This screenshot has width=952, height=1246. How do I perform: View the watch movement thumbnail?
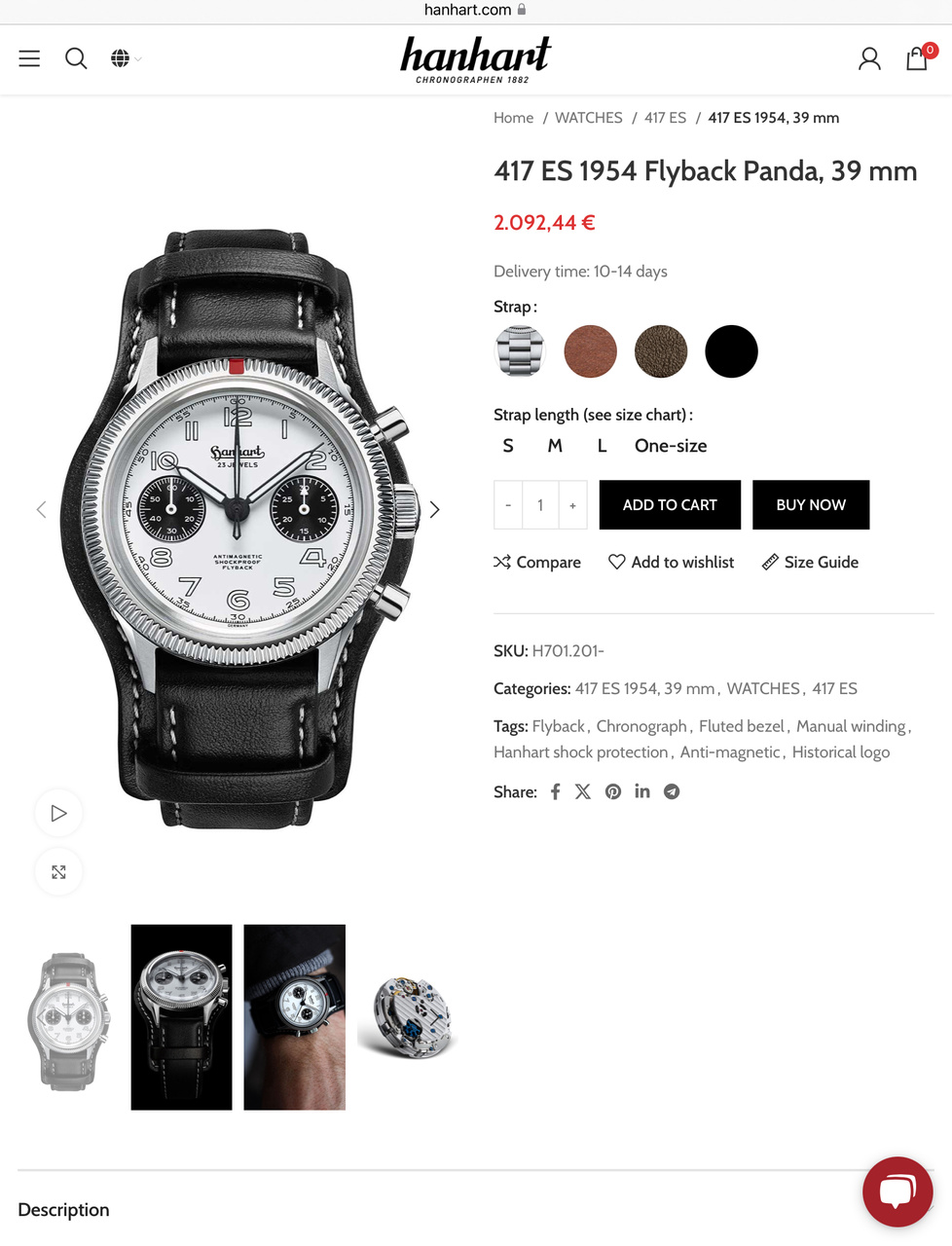[x=408, y=1017]
